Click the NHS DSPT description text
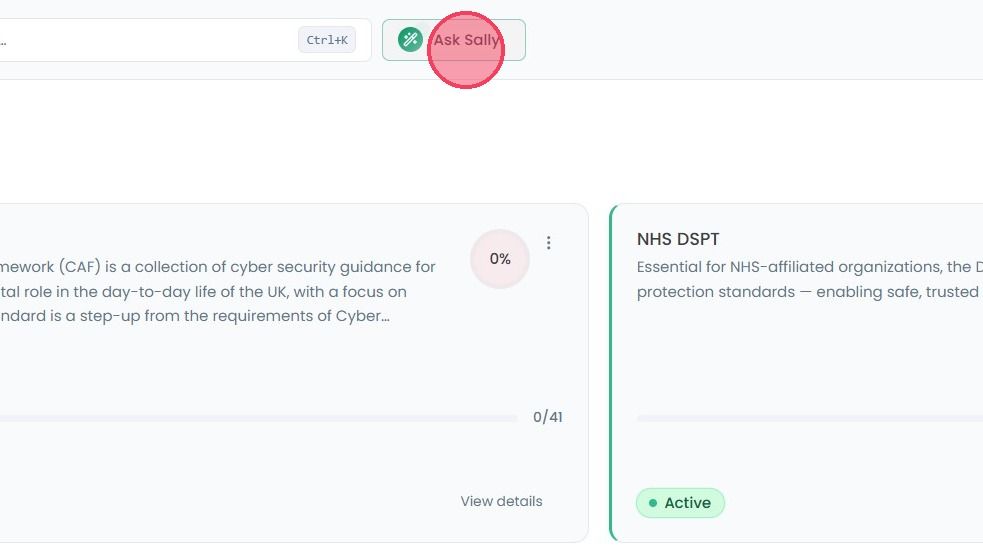The height and width of the screenshot is (549, 983). coord(809,279)
